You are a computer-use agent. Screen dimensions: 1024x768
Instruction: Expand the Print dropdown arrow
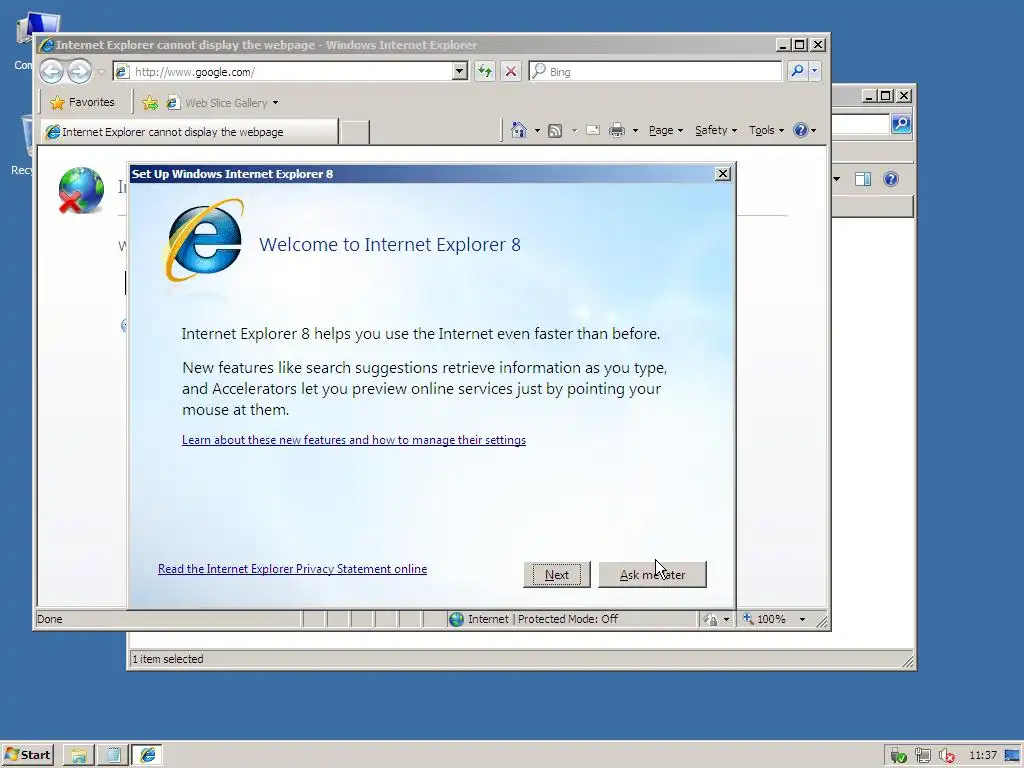coord(635,131)
